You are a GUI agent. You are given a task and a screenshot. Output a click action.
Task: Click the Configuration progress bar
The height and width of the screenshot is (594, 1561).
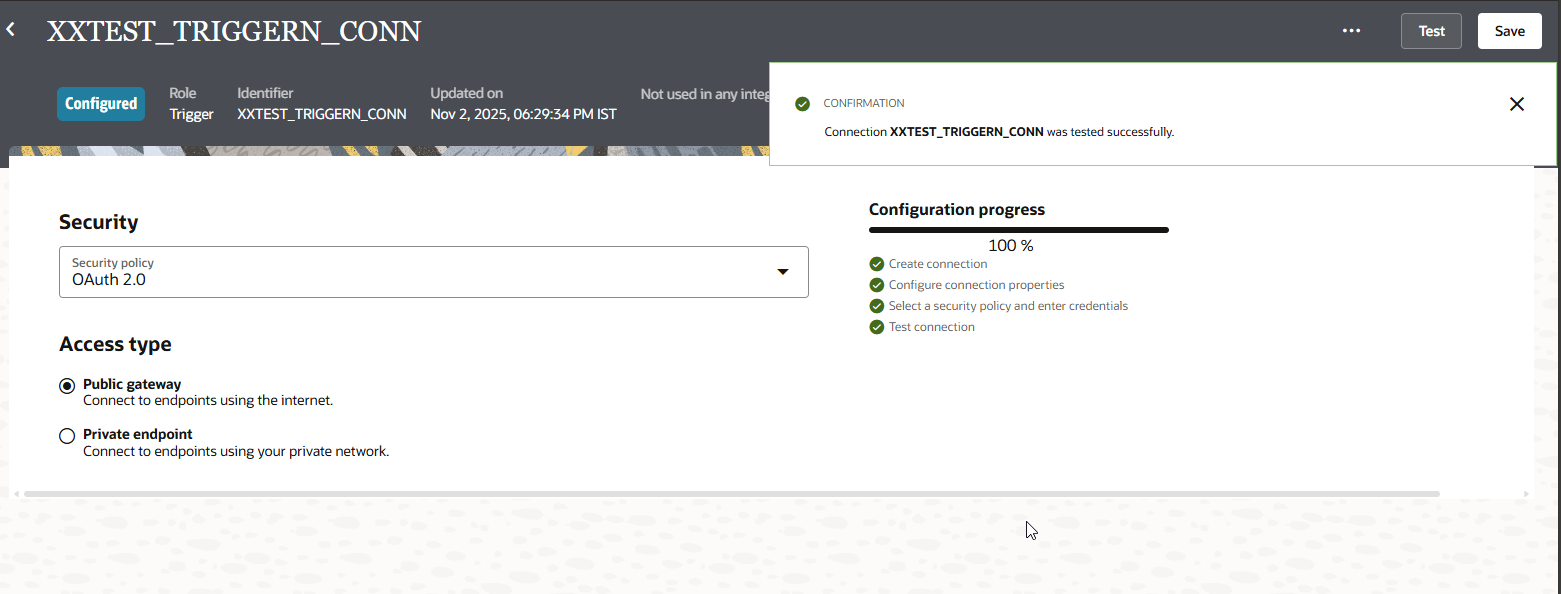(x=1018, y=230)
